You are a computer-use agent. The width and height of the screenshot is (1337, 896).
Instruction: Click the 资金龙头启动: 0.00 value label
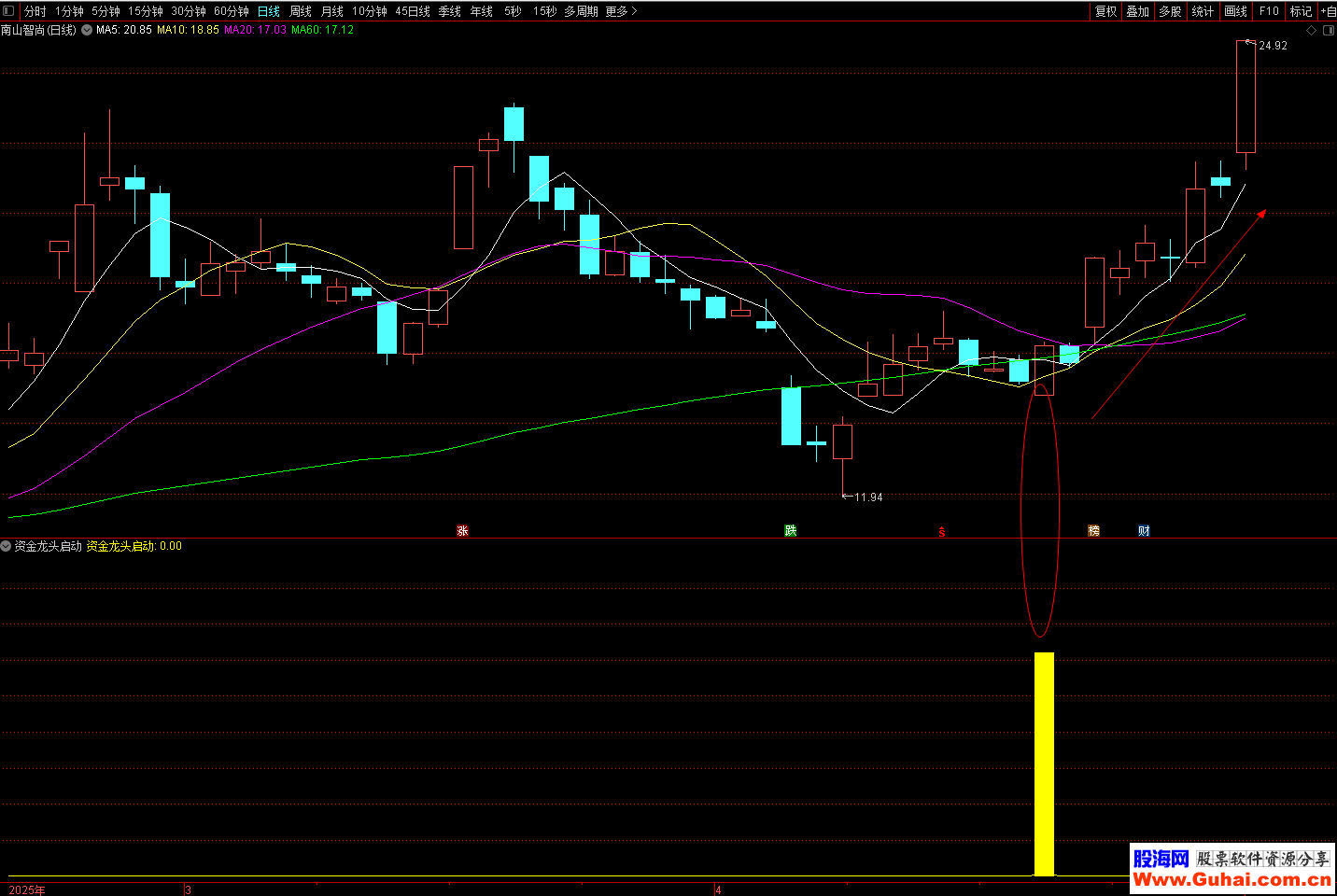(134, 546)
